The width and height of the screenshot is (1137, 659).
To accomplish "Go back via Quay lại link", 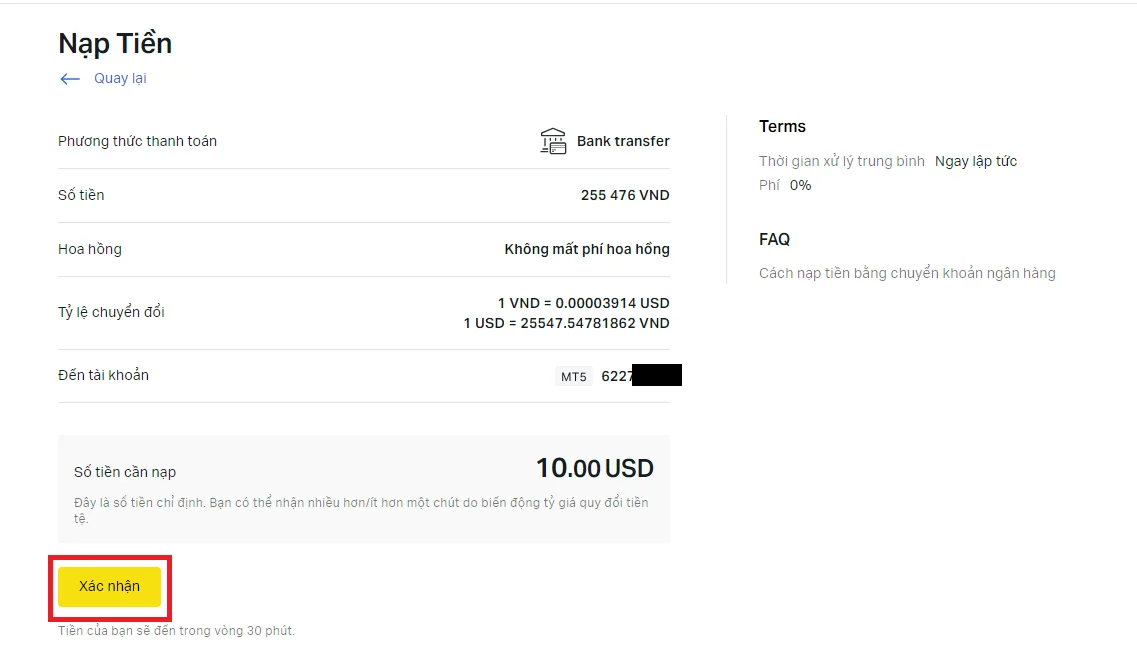I will [120, 78].
